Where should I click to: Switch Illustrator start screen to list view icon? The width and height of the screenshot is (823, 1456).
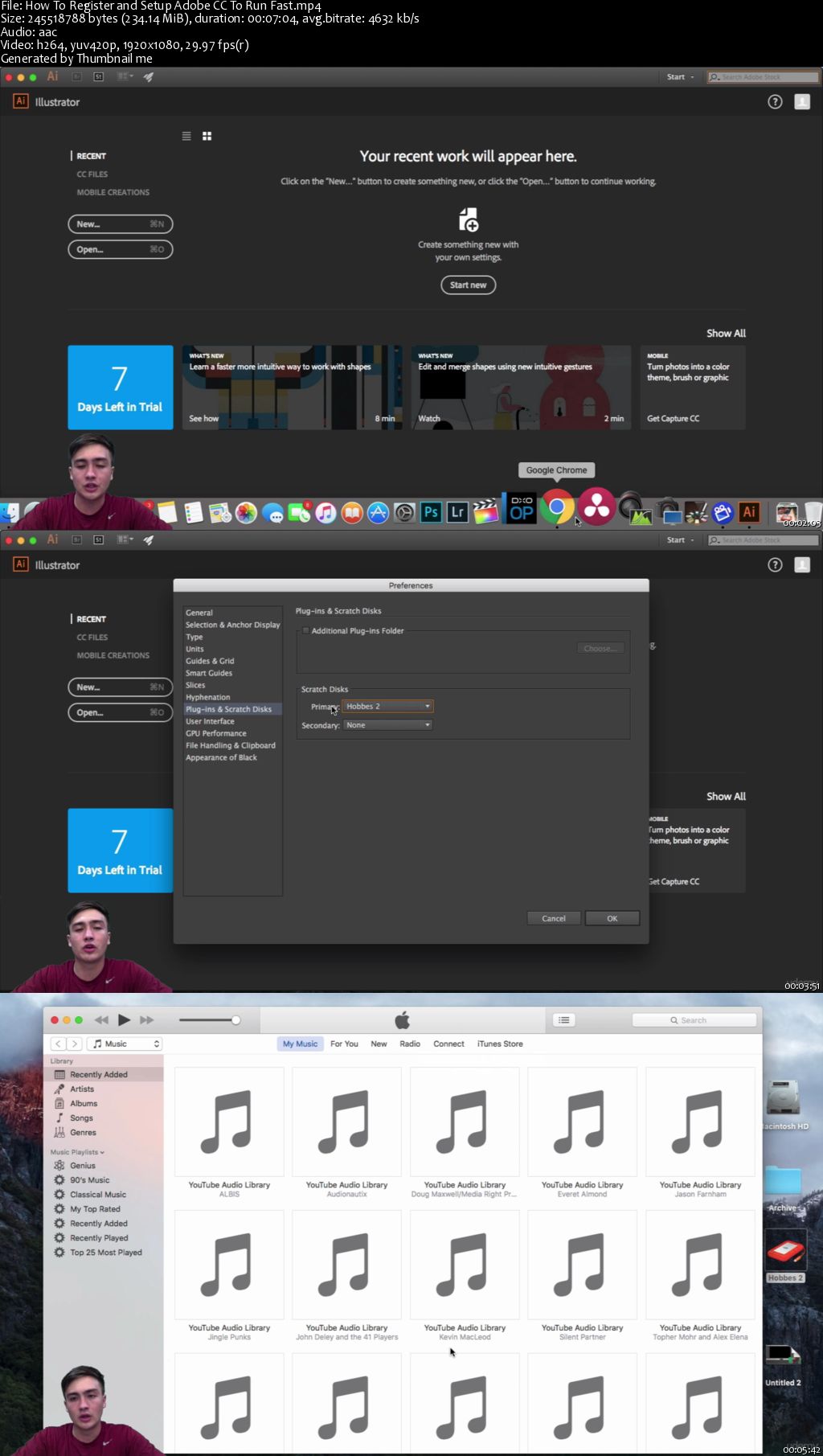[x=186, y=136]
